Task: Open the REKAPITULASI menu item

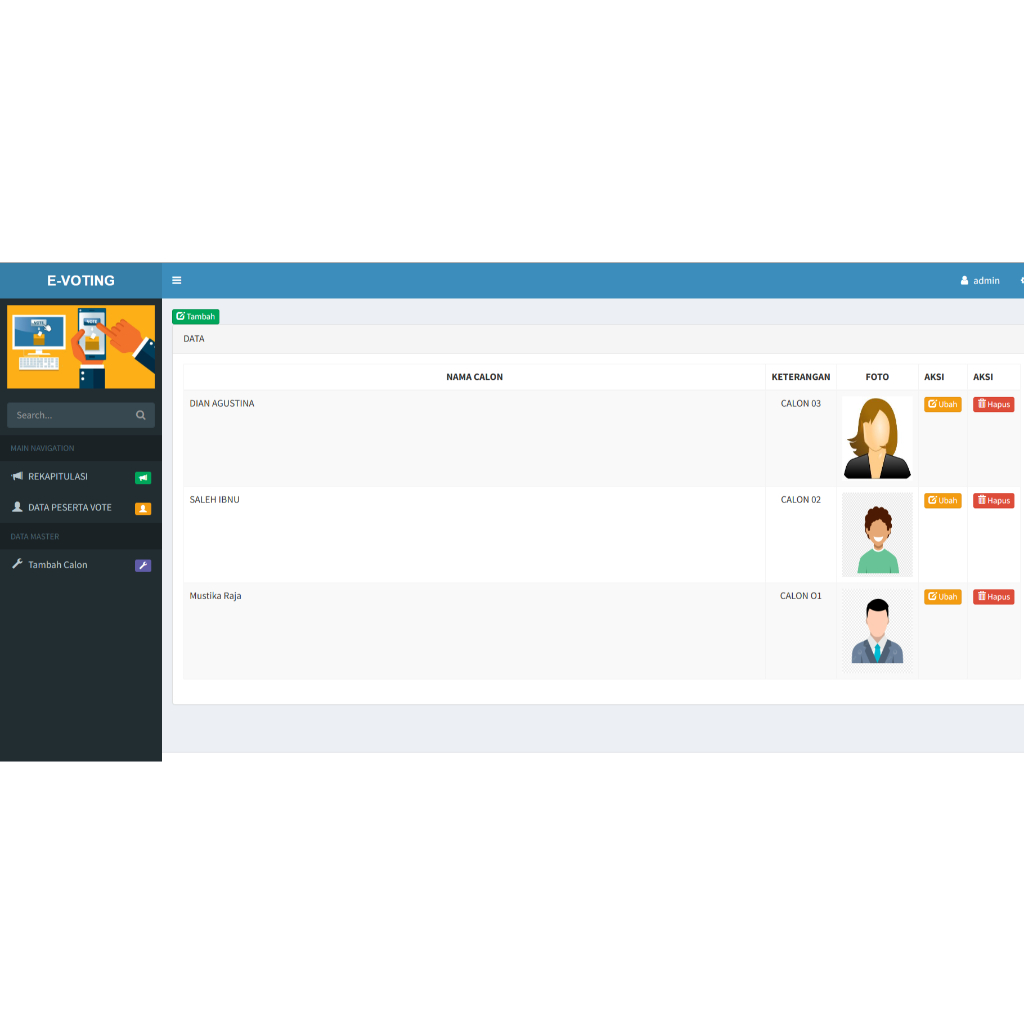Action: click(81, 477)
